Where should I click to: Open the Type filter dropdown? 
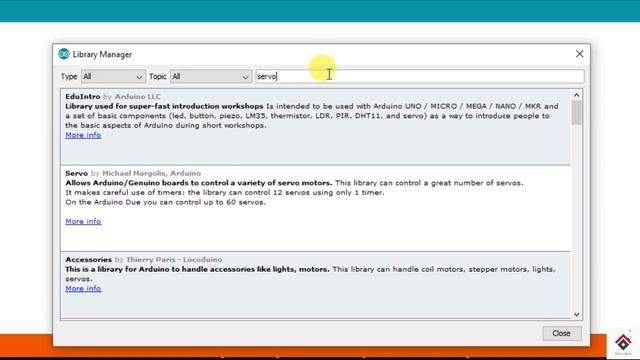point(113,76)
